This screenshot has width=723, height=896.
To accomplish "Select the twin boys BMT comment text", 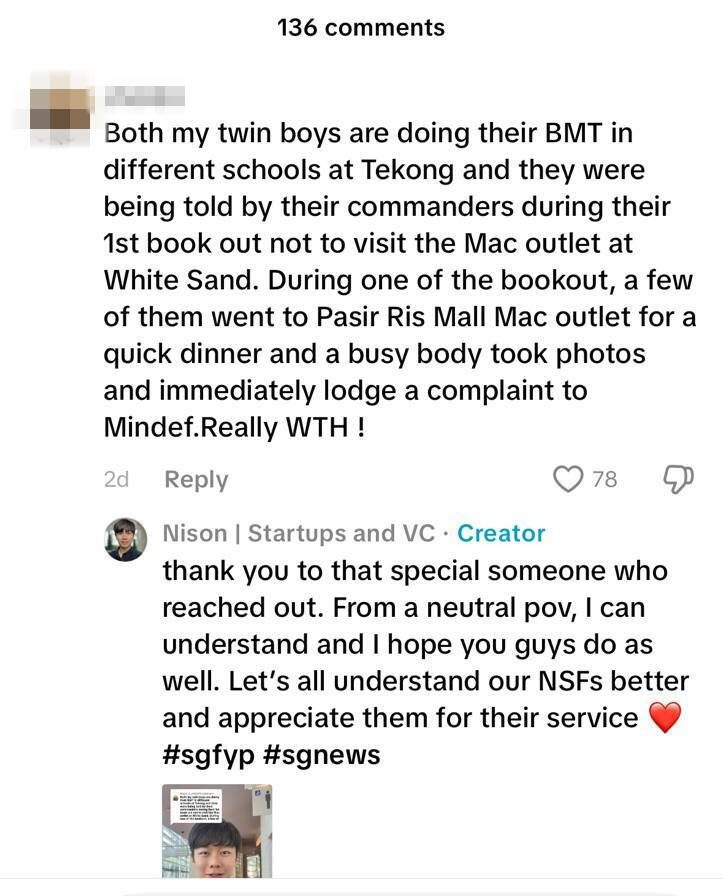I will coord(400,280).
